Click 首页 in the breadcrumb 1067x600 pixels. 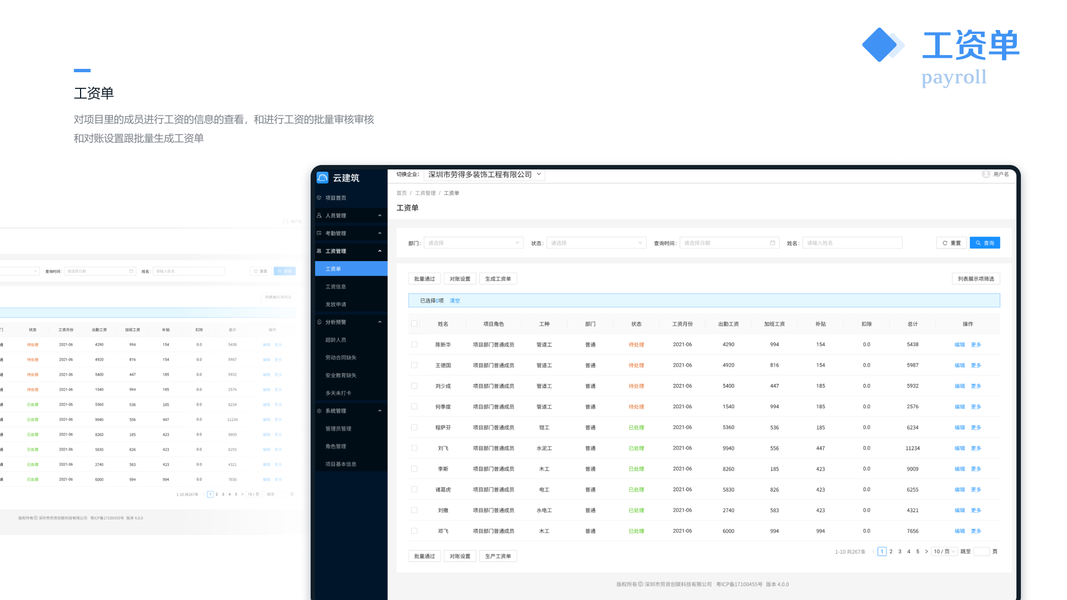click(401, 193)
